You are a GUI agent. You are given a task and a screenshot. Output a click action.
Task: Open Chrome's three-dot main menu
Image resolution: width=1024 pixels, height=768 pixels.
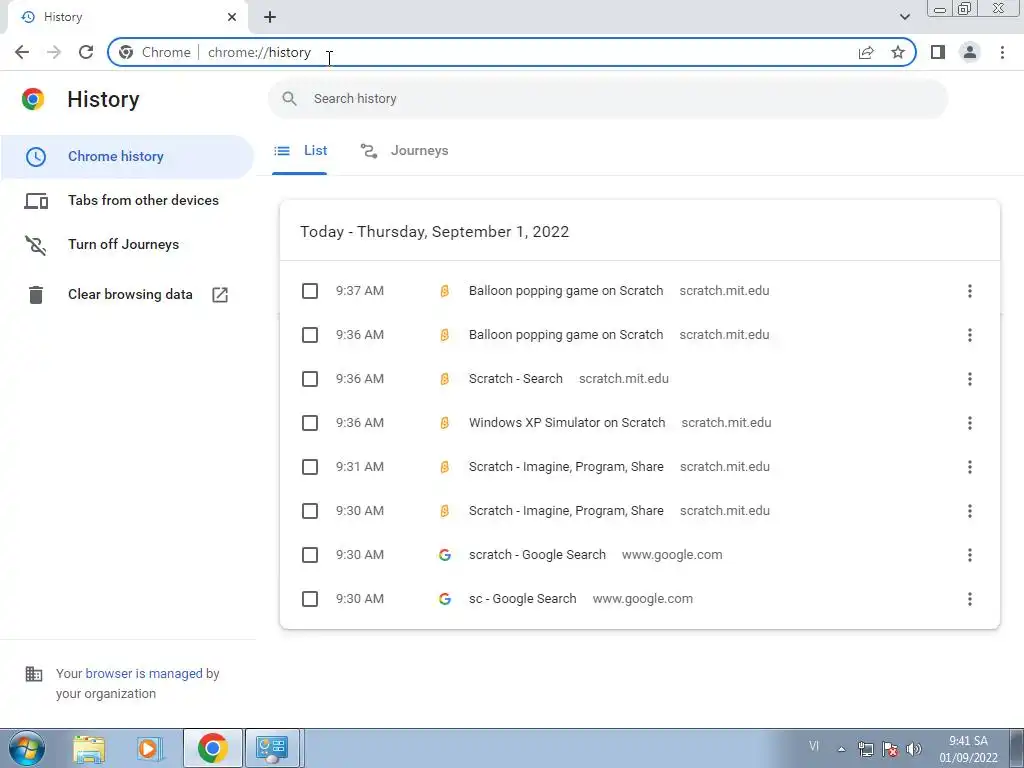pos(1002,52)
